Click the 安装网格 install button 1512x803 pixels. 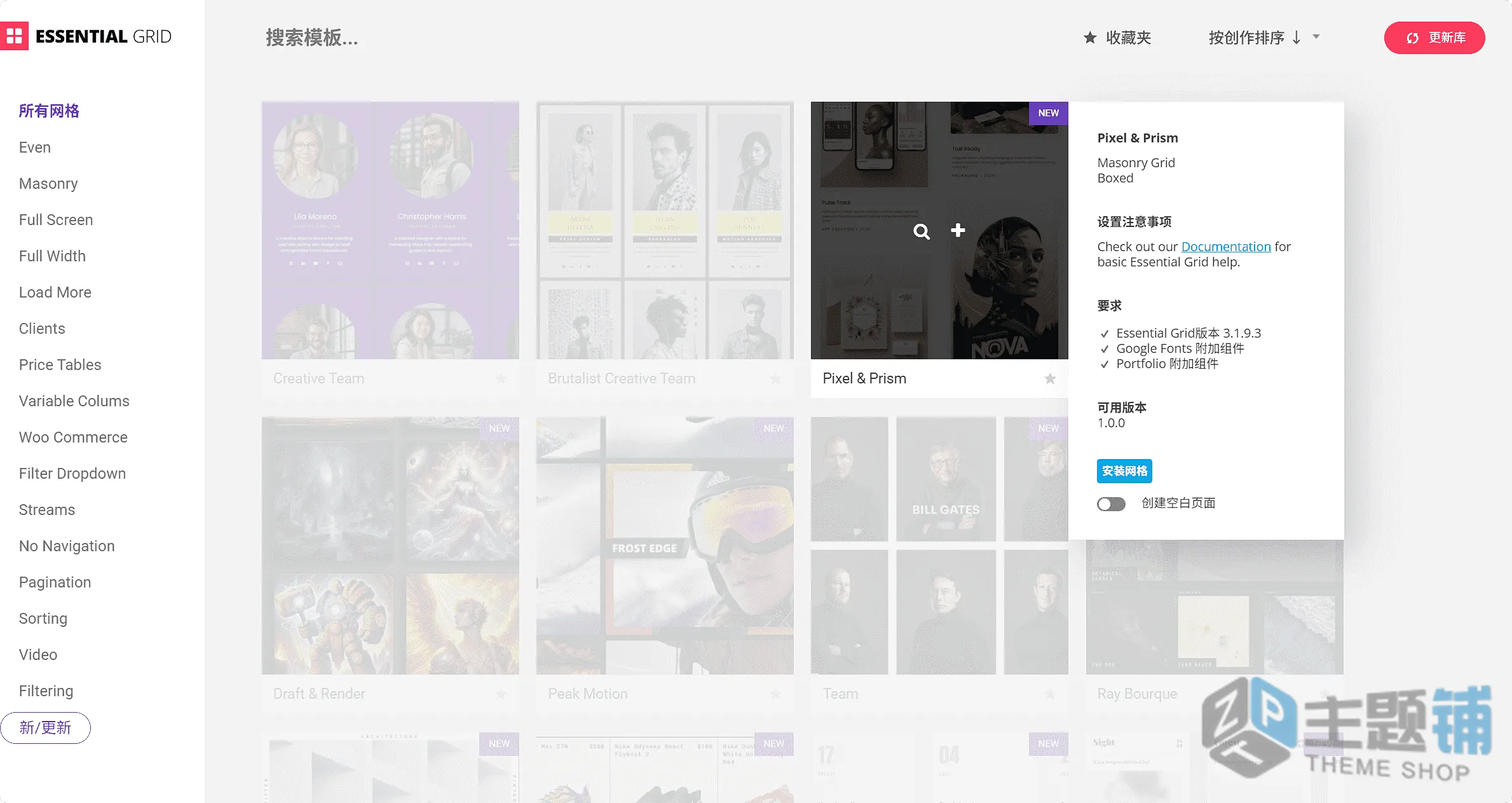pos(1124,471)
